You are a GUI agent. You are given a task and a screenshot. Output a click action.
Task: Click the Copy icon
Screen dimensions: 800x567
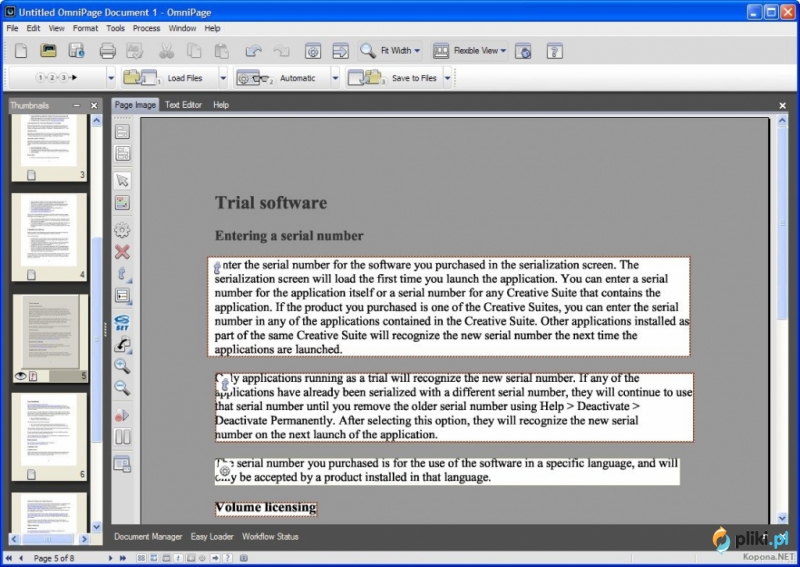(x=194, y=51)
